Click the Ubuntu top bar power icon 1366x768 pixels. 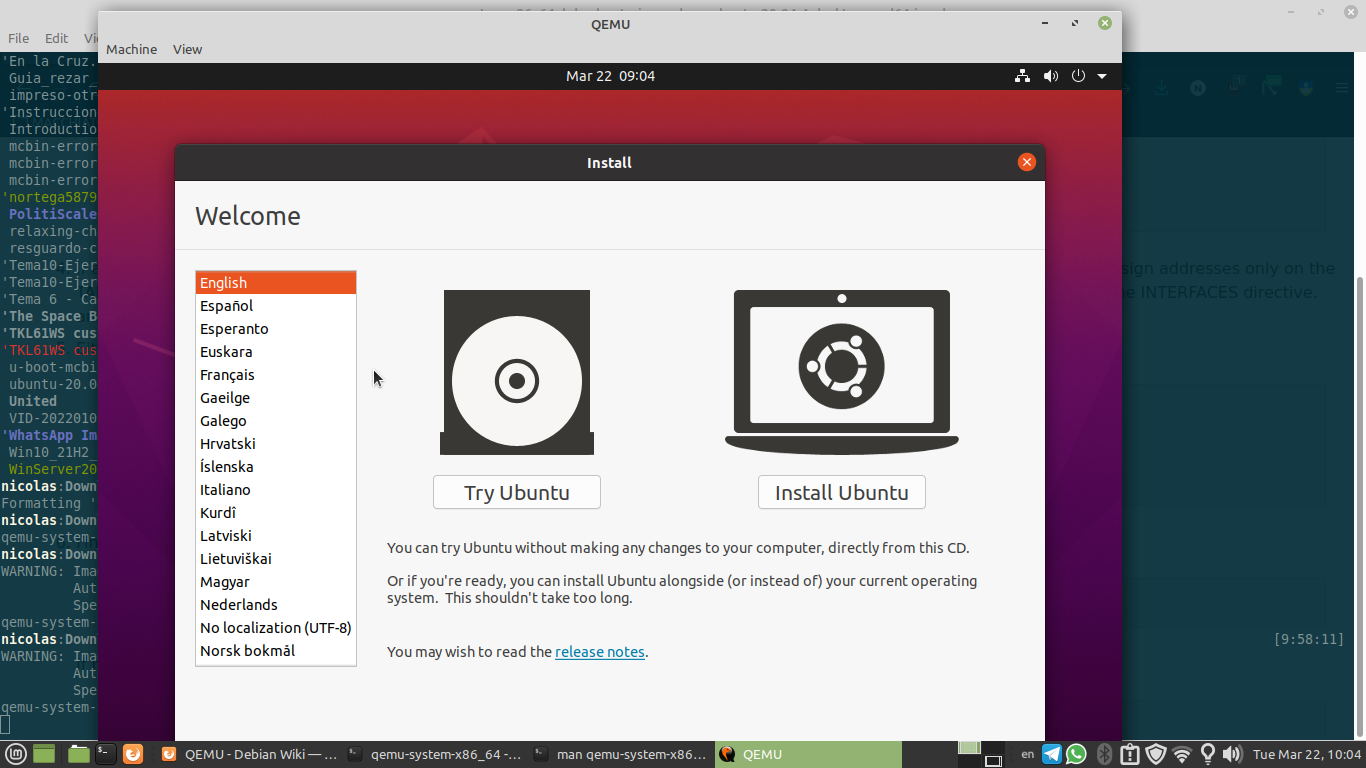(x=1078, y=76)
